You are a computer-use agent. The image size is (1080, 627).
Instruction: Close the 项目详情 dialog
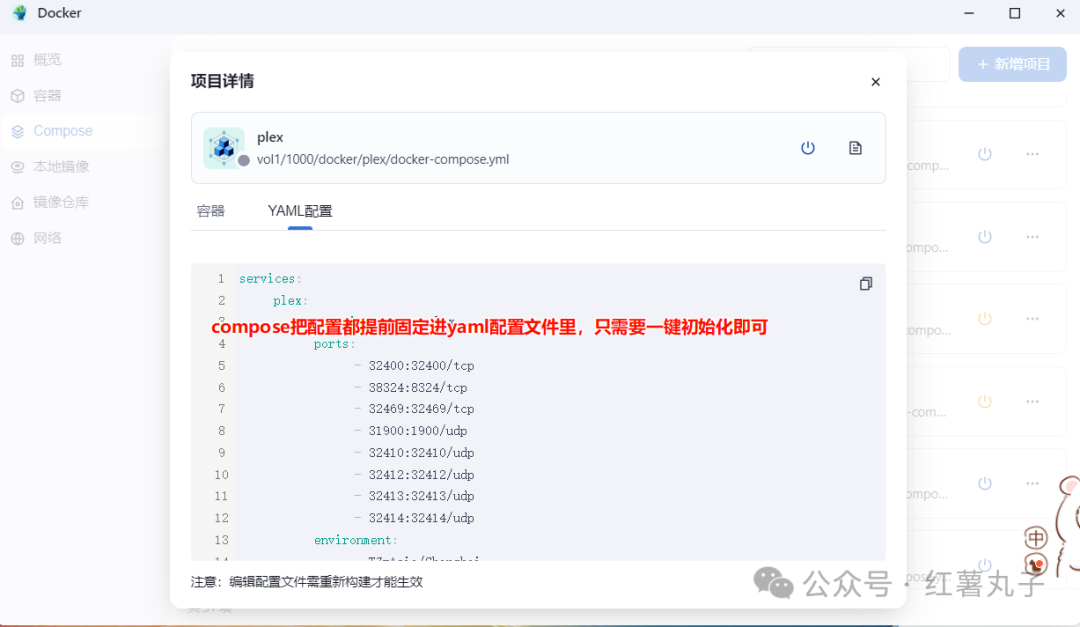click(875, 82)
